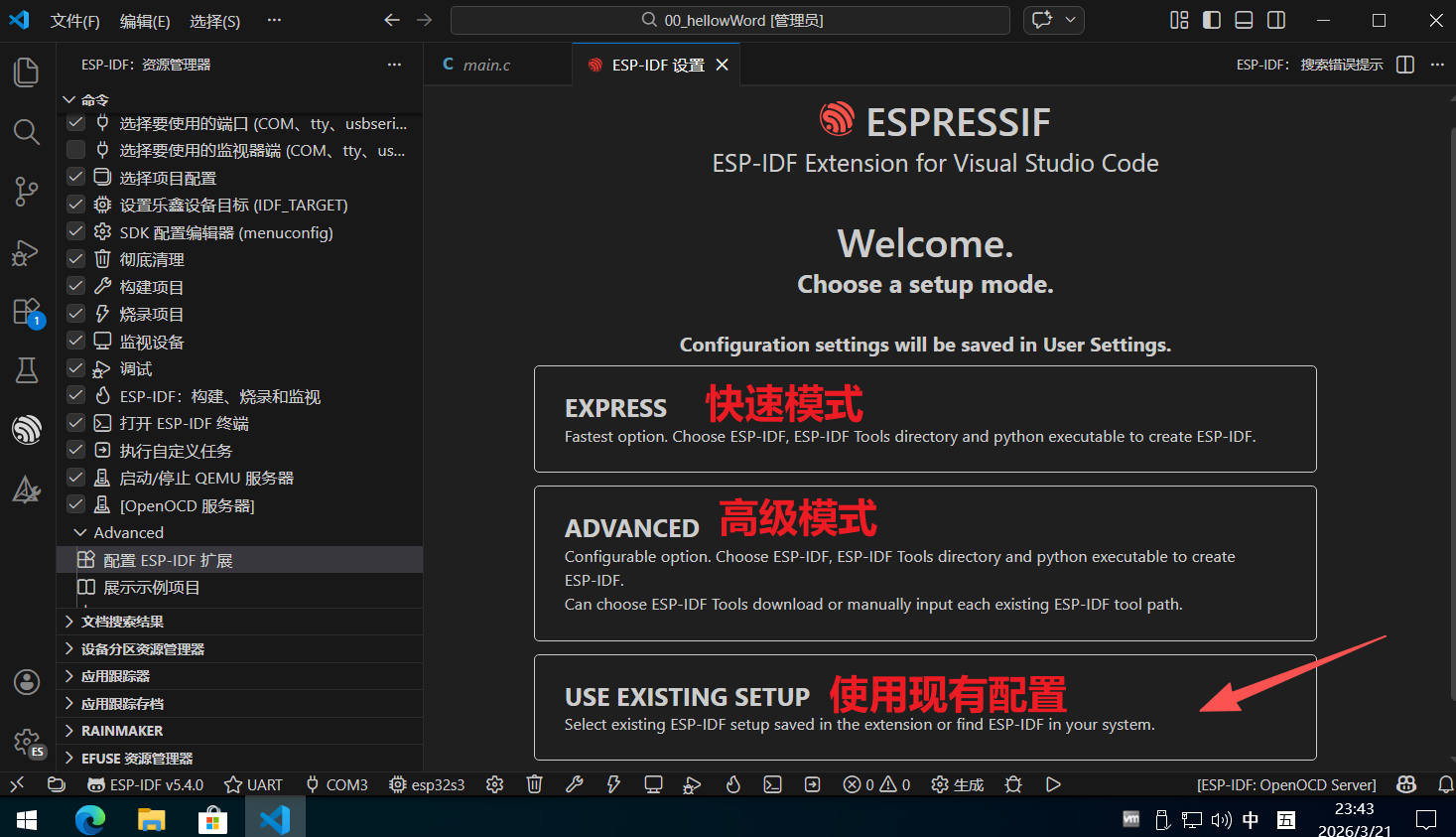Select 配置 ESP-IDF 扩展 item
This screenshot has width=1456, height=837.
pyautogui.click(x=240, y=560)
